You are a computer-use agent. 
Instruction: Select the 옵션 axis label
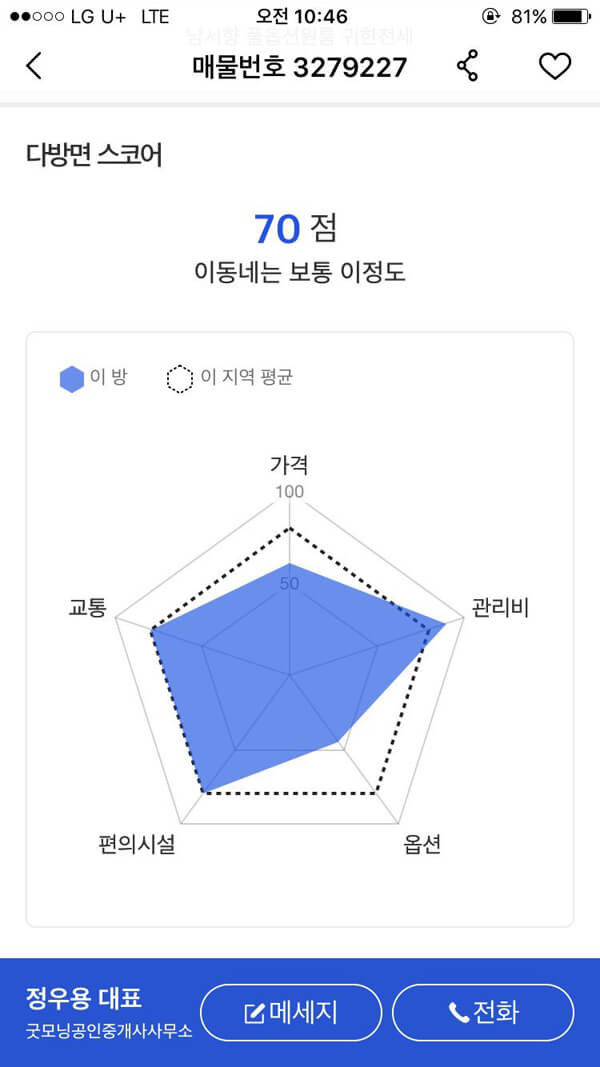tap(422, 844)
